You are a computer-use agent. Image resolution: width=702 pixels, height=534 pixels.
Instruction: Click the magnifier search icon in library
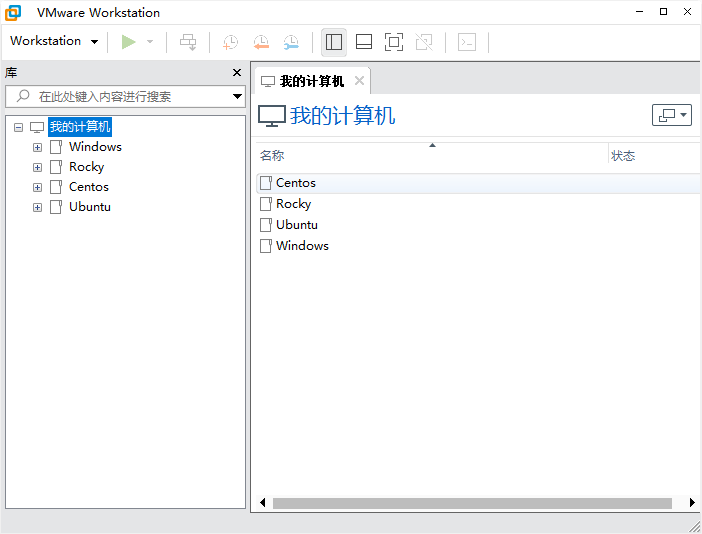[23, 96]
